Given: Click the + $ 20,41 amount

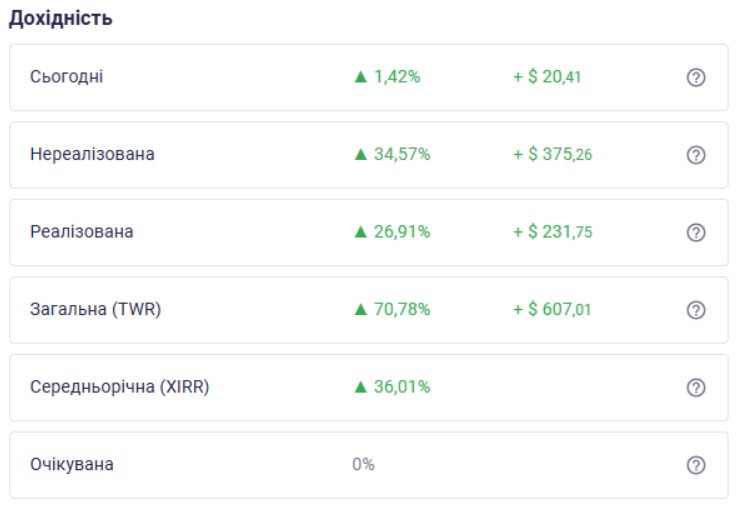Looking at the screenshot, I should (x=547, y=77).
